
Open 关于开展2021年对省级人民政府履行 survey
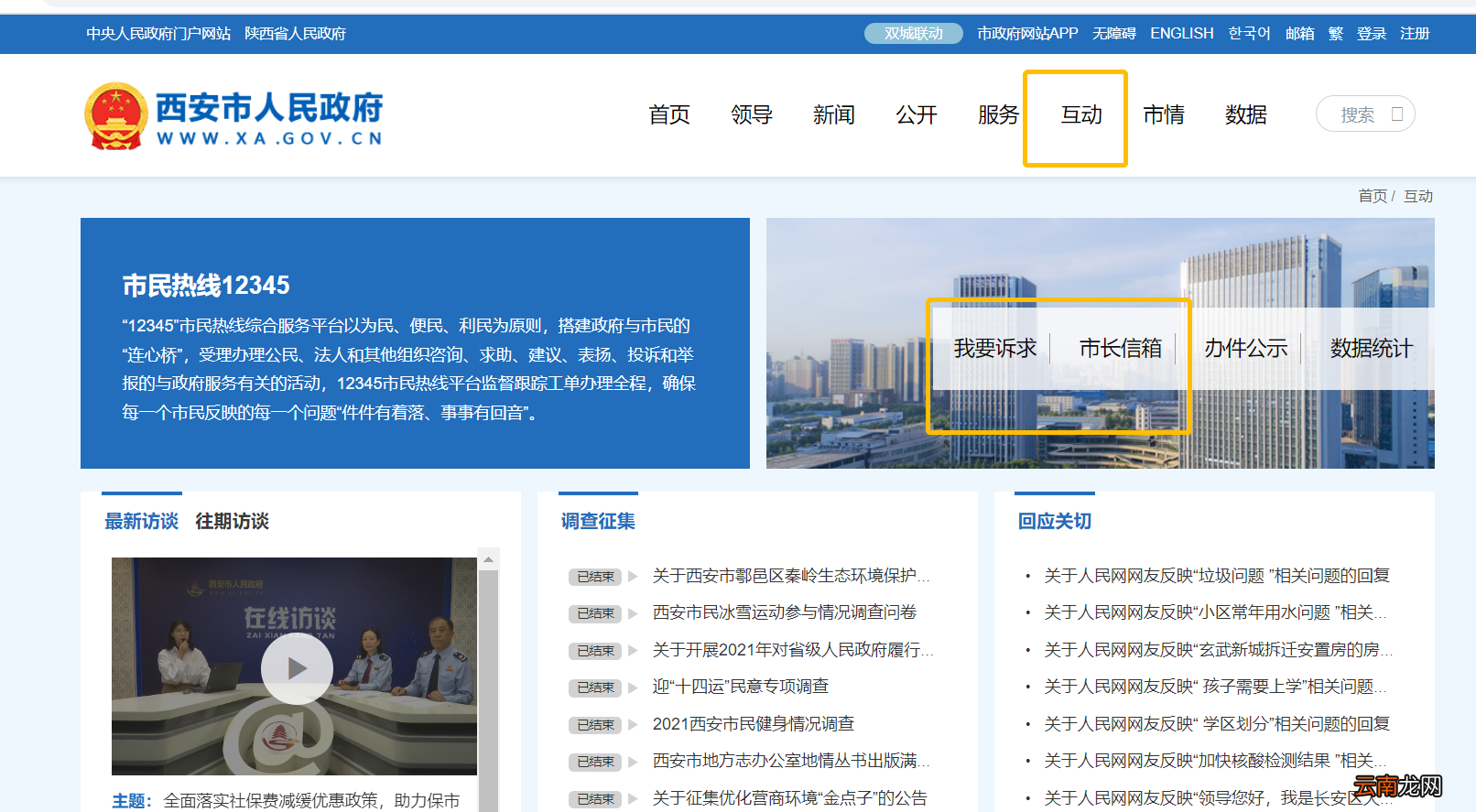(793, 650)
